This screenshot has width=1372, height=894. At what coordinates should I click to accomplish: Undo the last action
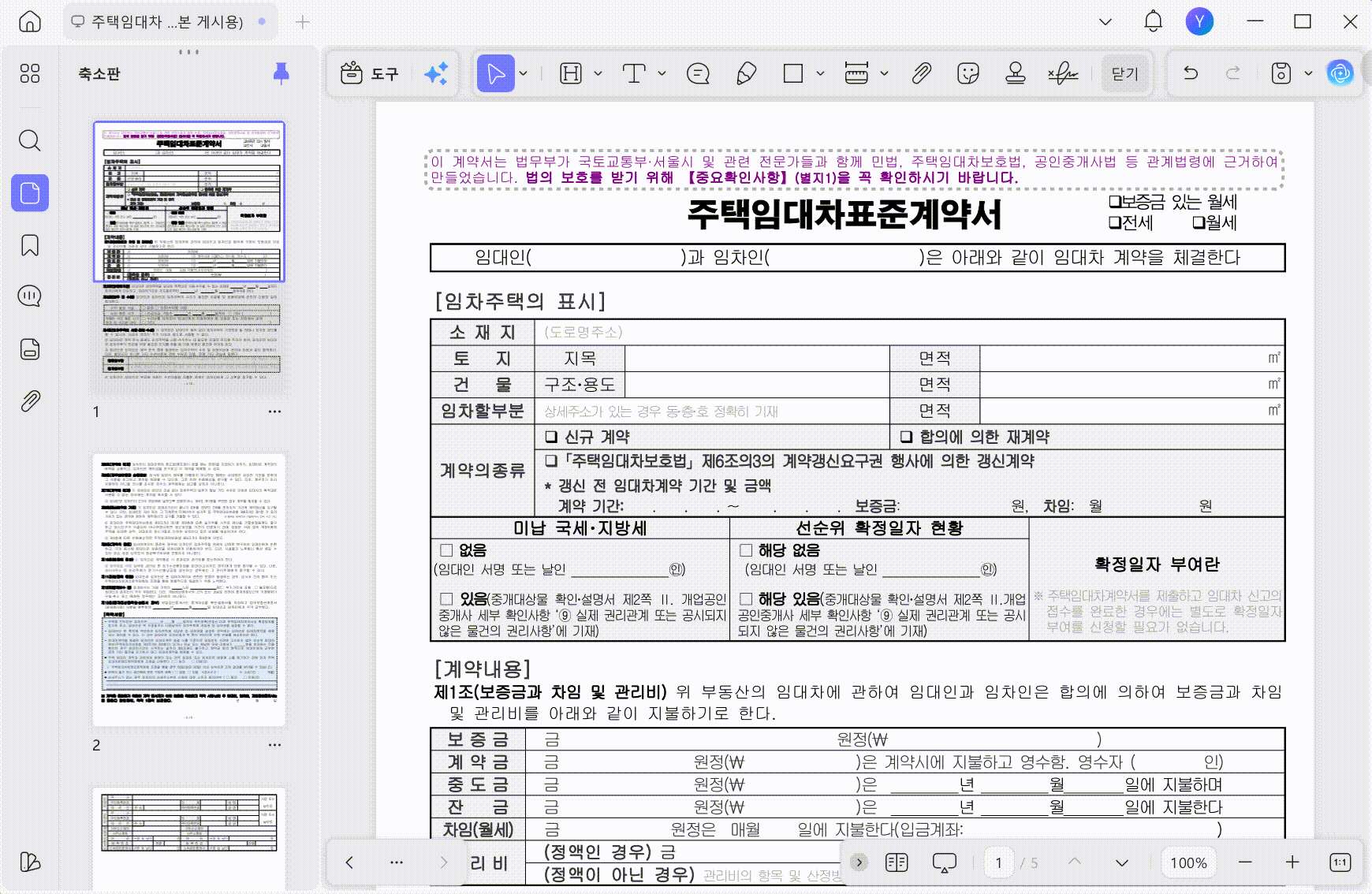pyautogui.click(x=1191, y=73)
